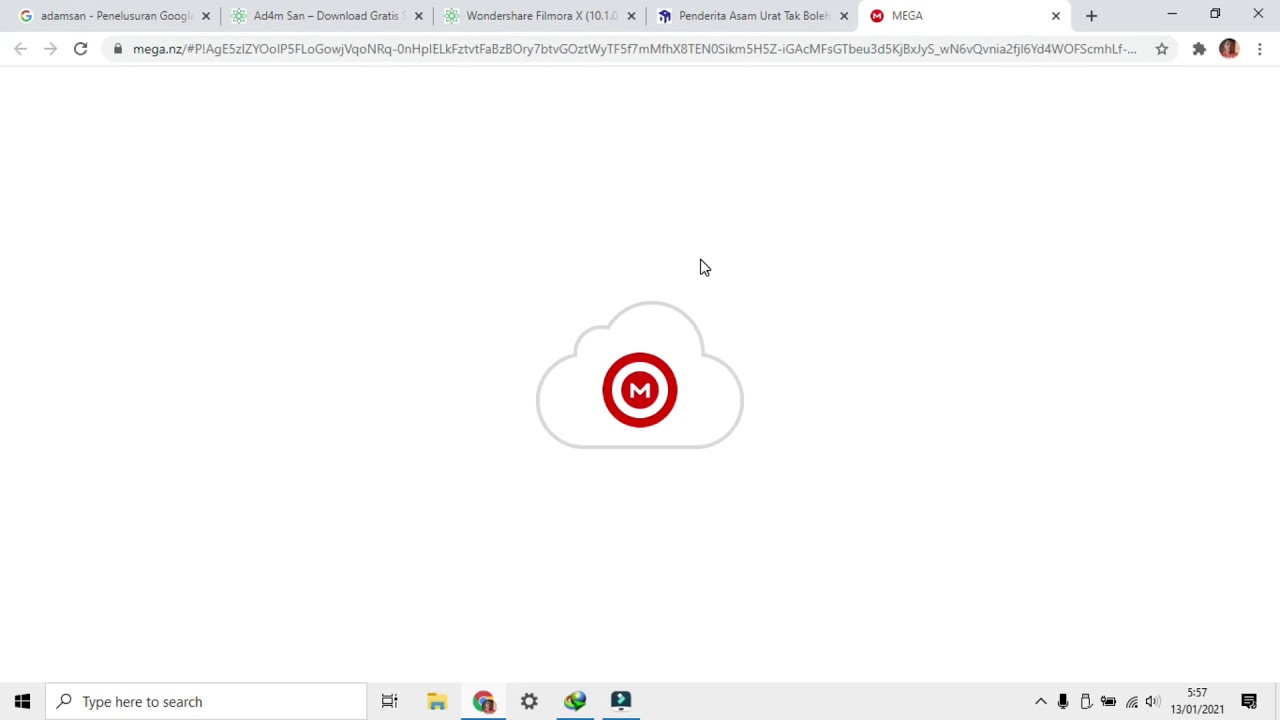Go back to the previous page
This screenshot has width=1280, height=720.
[x=21, y=49]
